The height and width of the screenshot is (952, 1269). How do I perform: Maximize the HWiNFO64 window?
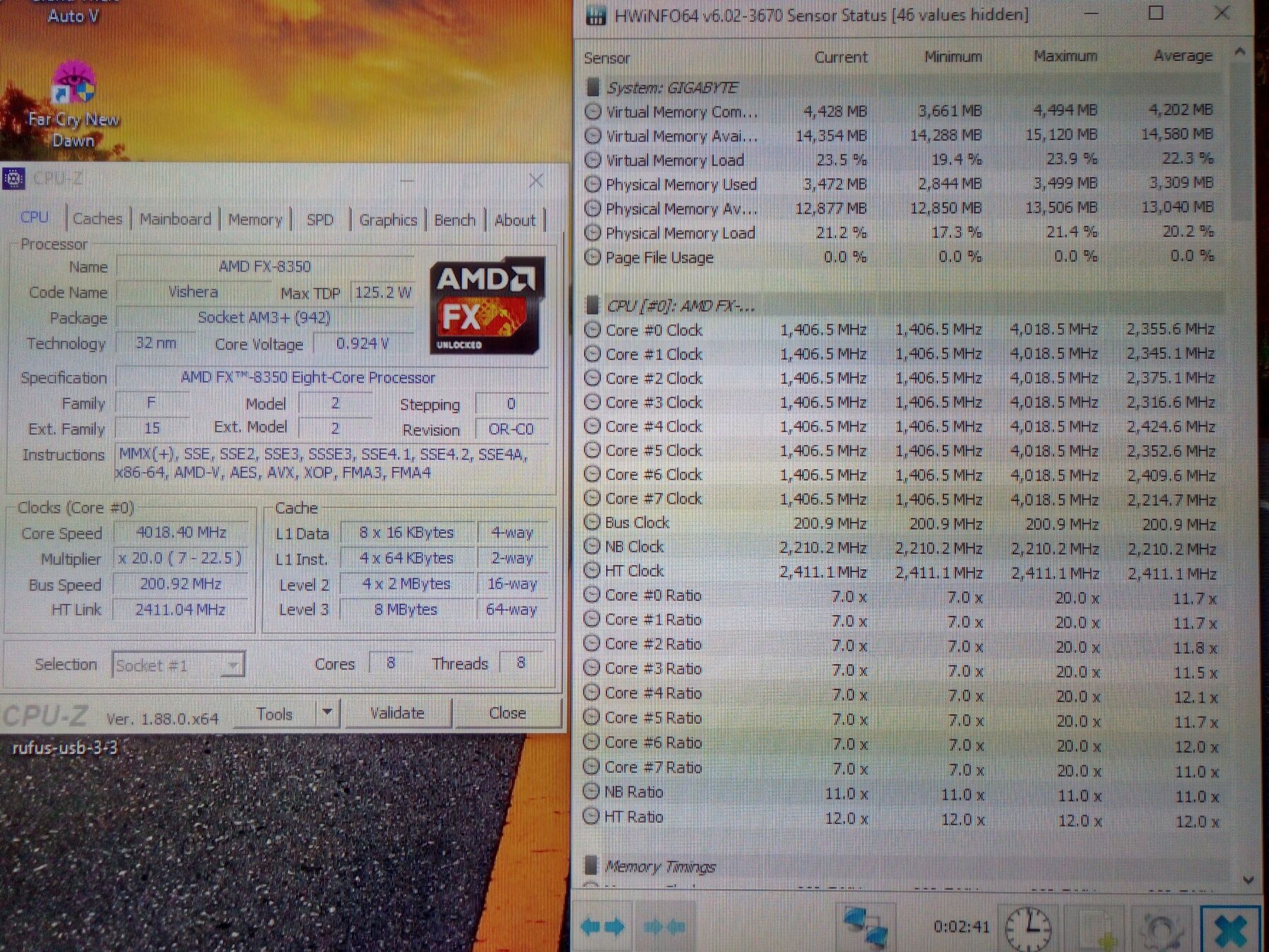1156,13
